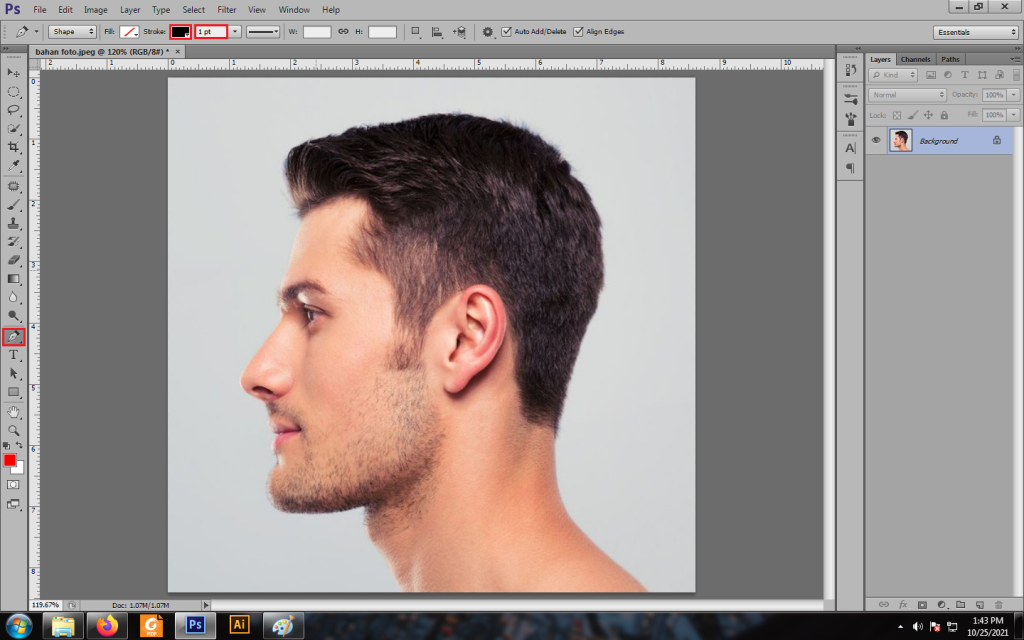Open the Shape tool mode dropdown
The image size is (1024, 640).
coord(72,32)
